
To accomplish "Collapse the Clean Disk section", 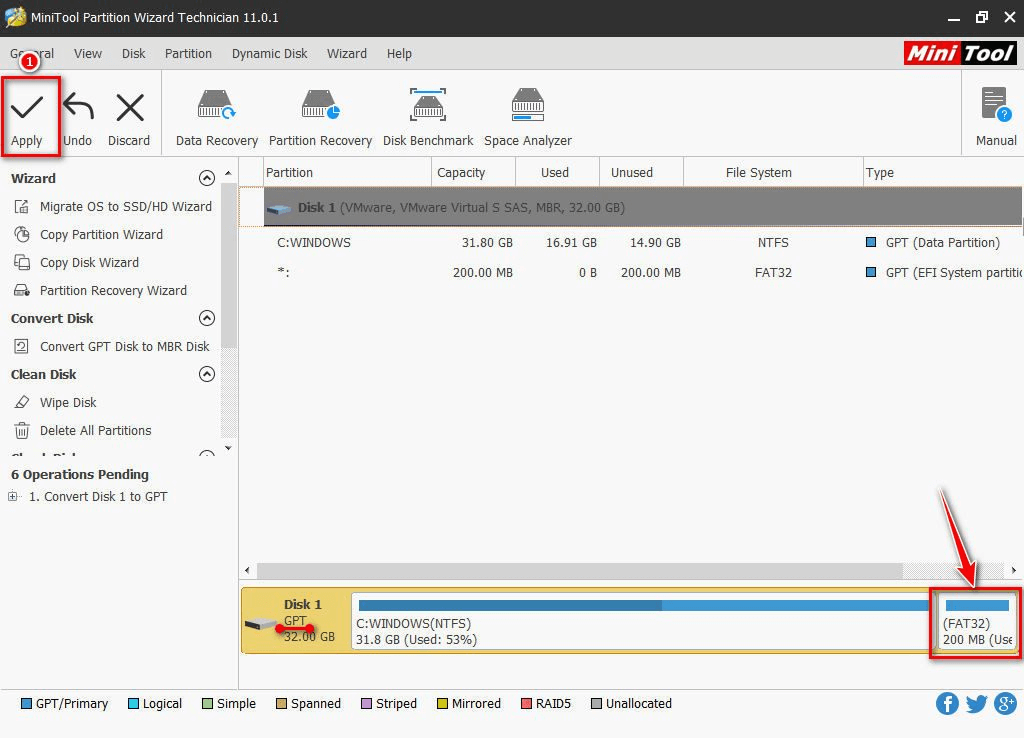I will click(206, 374).
